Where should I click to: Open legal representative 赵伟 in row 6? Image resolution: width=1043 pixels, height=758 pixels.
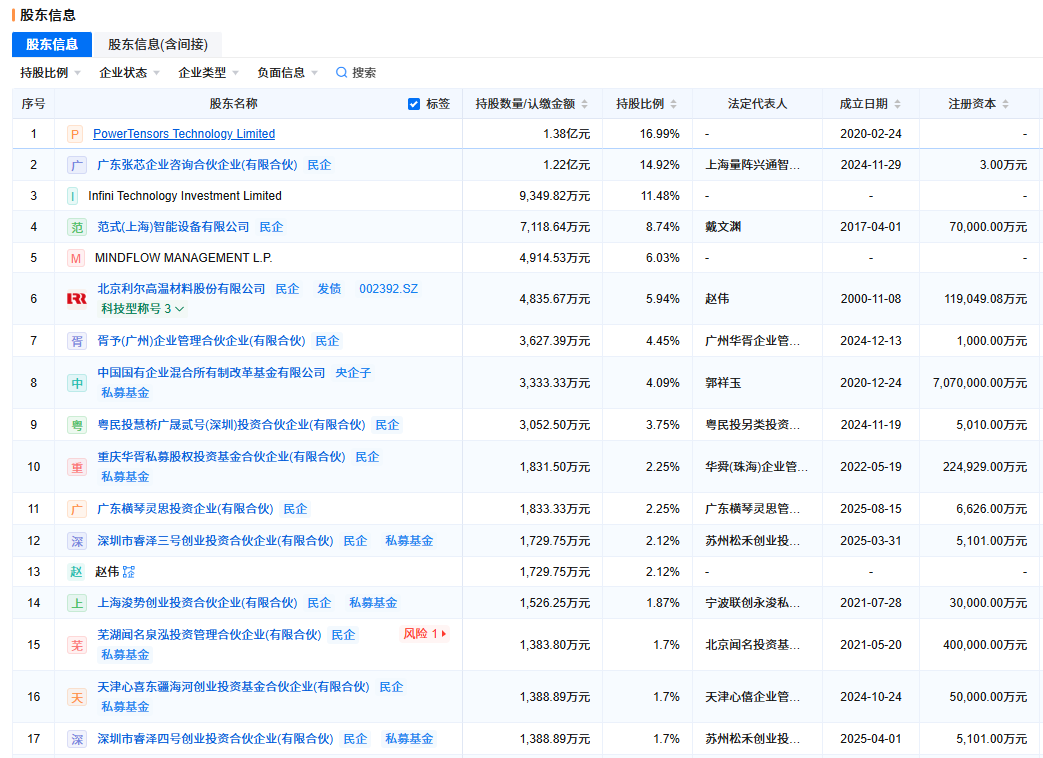tap(717, 299)
